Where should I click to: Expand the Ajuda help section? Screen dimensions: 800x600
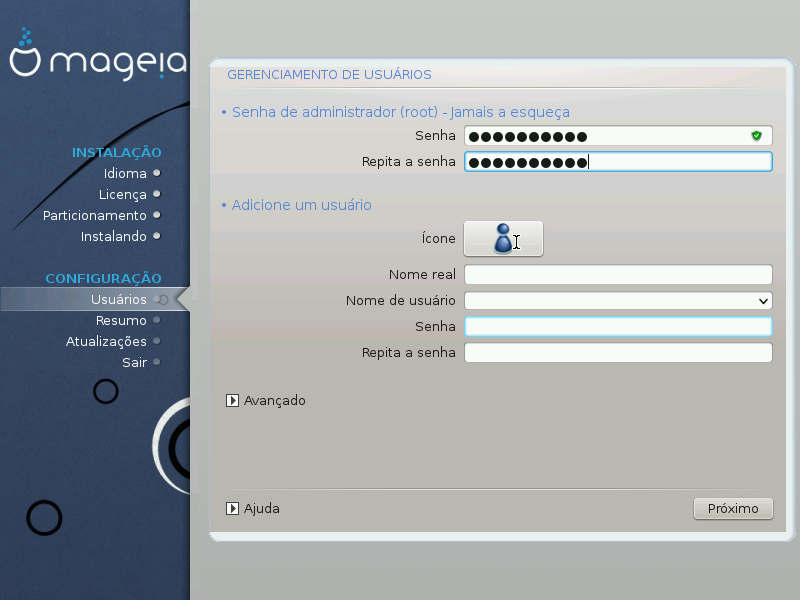253,509
